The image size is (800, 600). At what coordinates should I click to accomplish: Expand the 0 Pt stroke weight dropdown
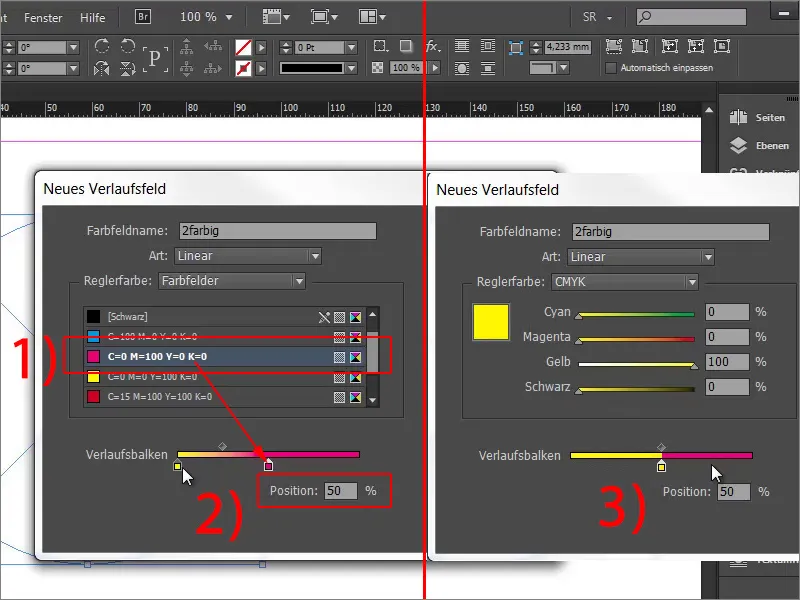tap(352, 47)
